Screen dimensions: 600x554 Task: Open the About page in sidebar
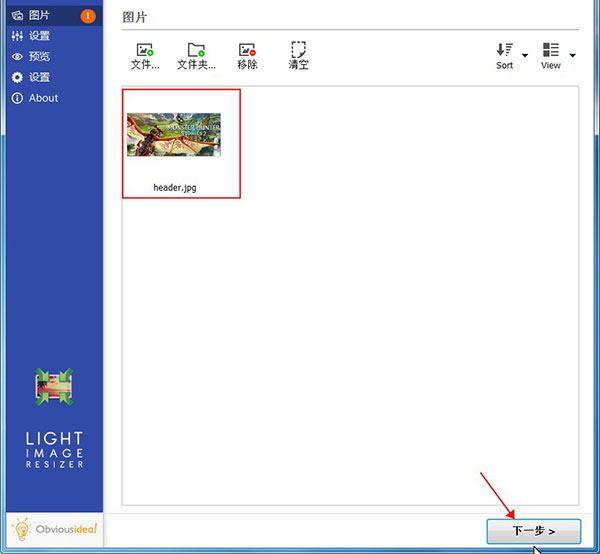click(x=42, y=98)
